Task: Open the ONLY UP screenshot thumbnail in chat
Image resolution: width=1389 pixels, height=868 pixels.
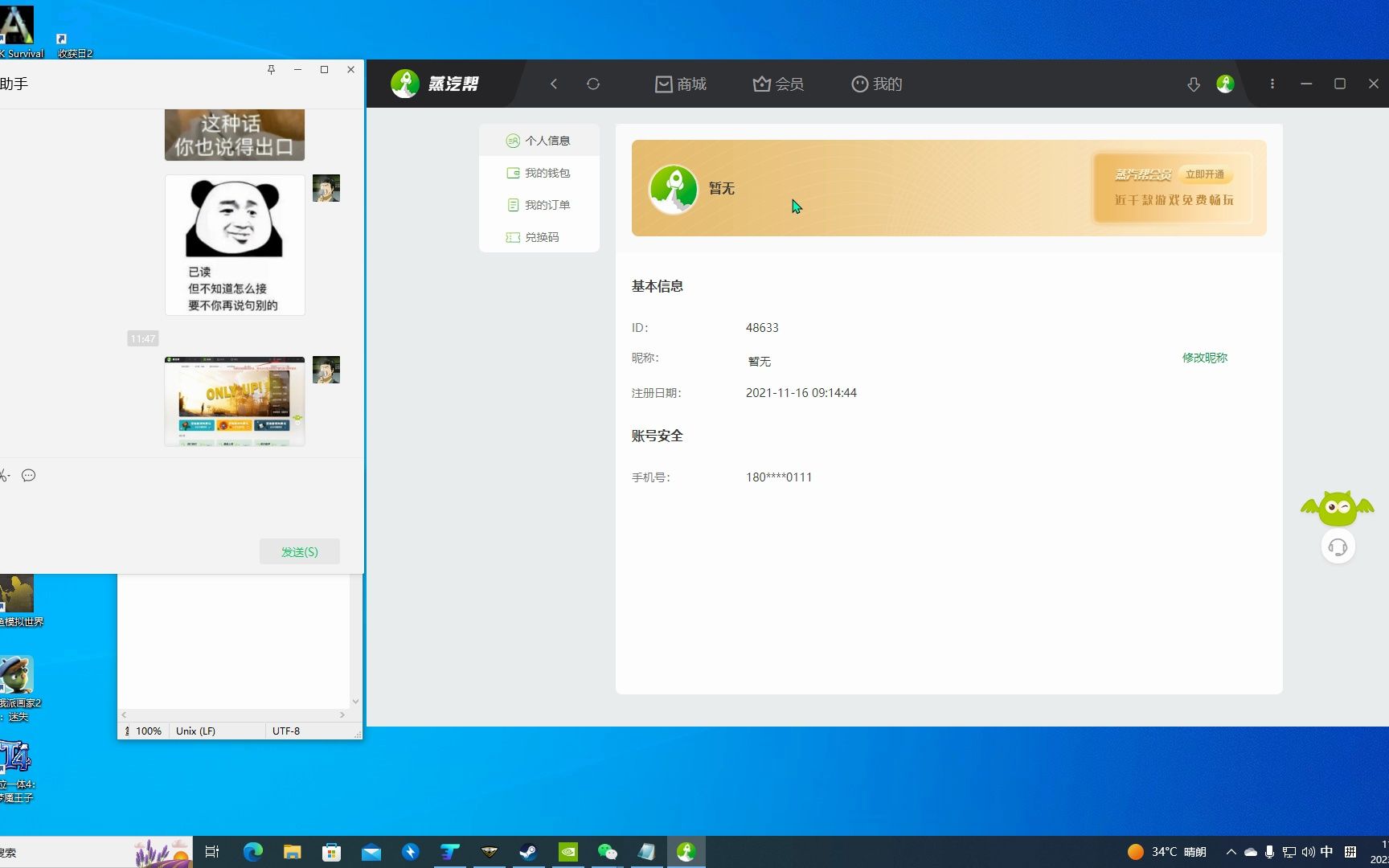Action: coord(235,401)
